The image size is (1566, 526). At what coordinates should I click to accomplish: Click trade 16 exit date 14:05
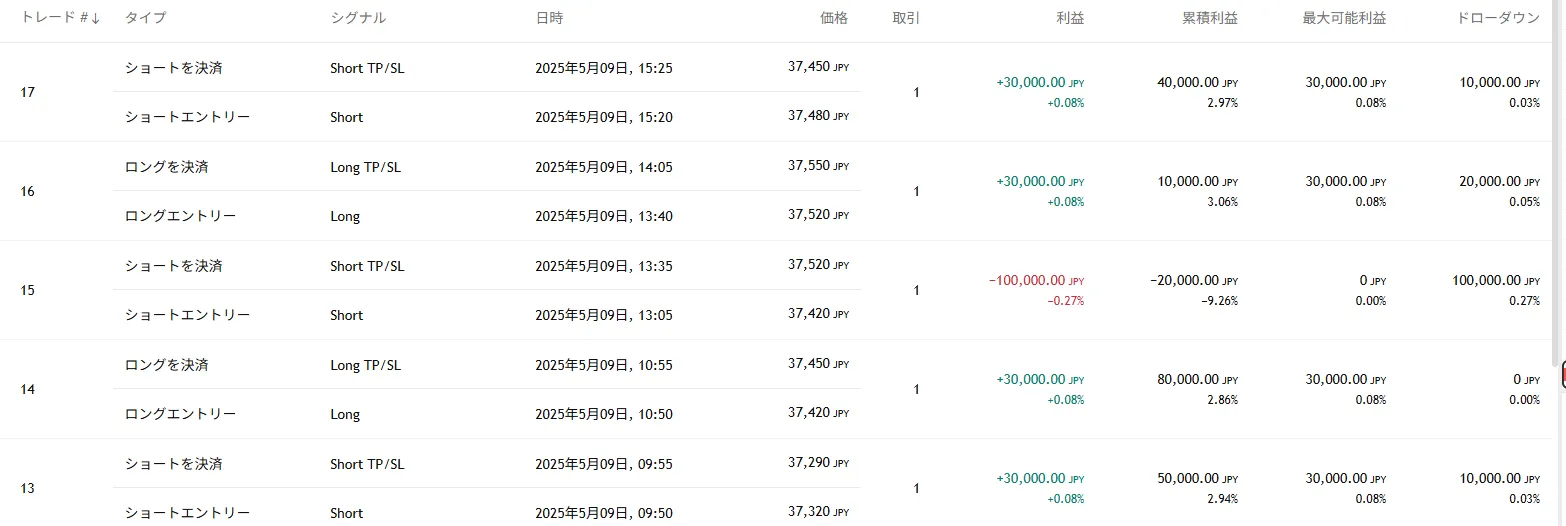603,167
